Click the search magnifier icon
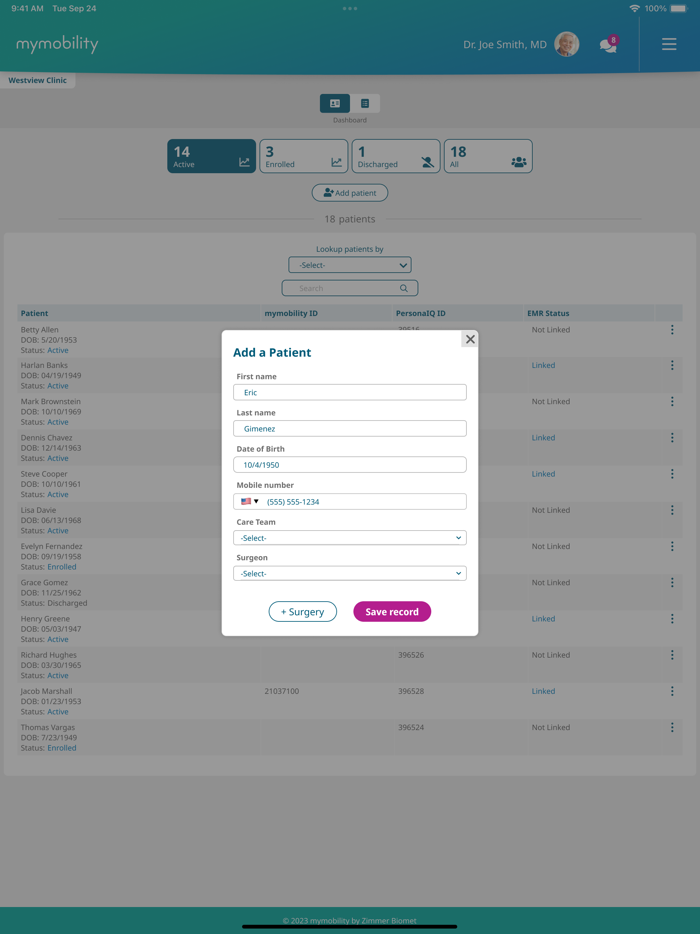This screenshot has width=700, height=934. click(x=404, y=288)
